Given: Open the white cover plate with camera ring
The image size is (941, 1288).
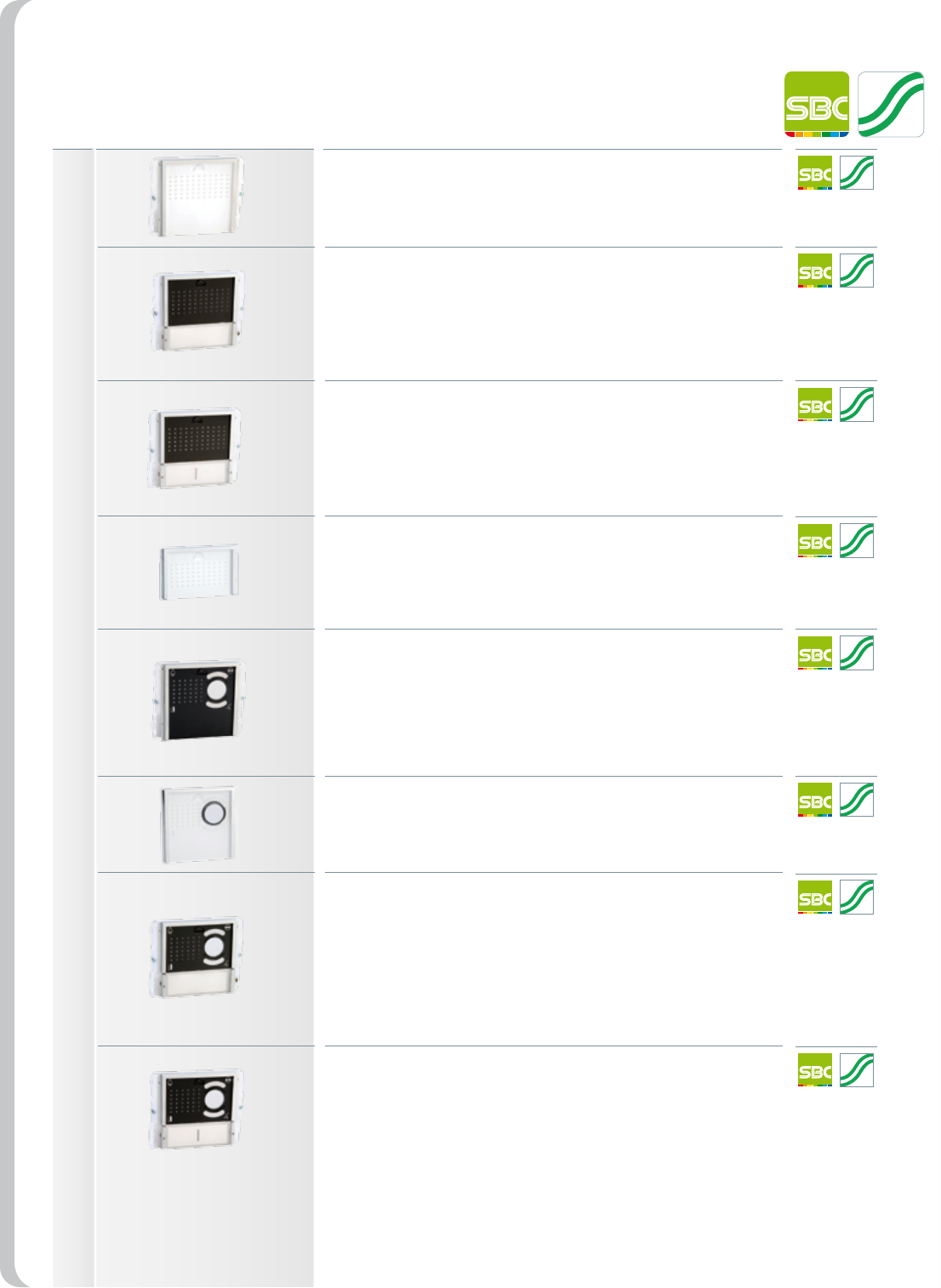Looking at the screenshot, I should (x=198, y=824).
